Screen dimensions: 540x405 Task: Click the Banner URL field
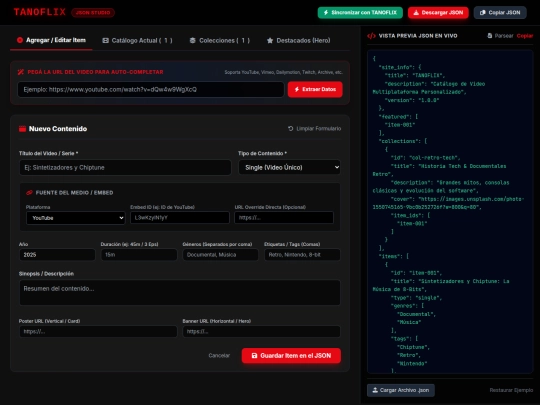pos(261,332)
